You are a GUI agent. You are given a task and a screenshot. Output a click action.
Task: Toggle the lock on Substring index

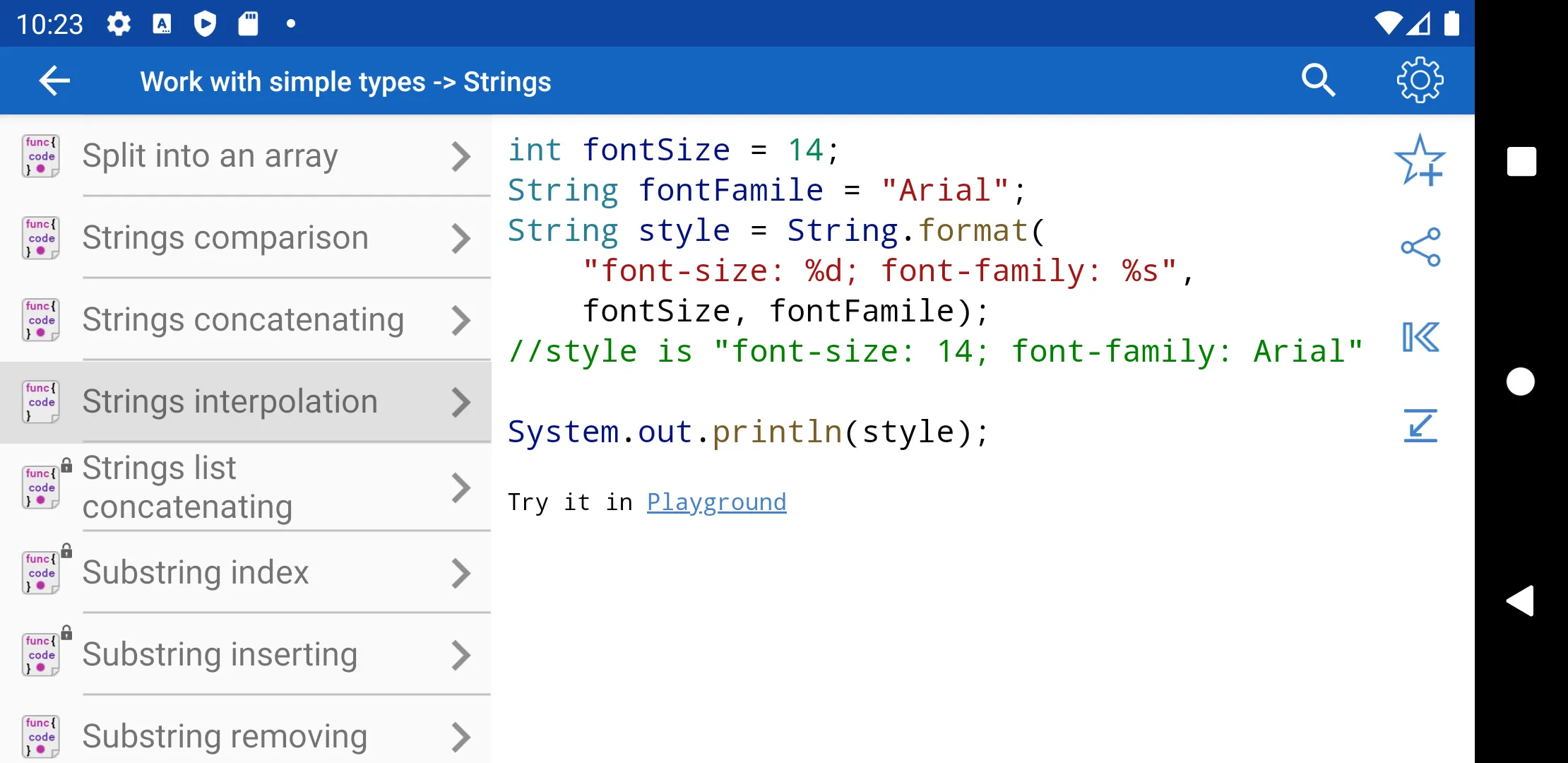66,552
